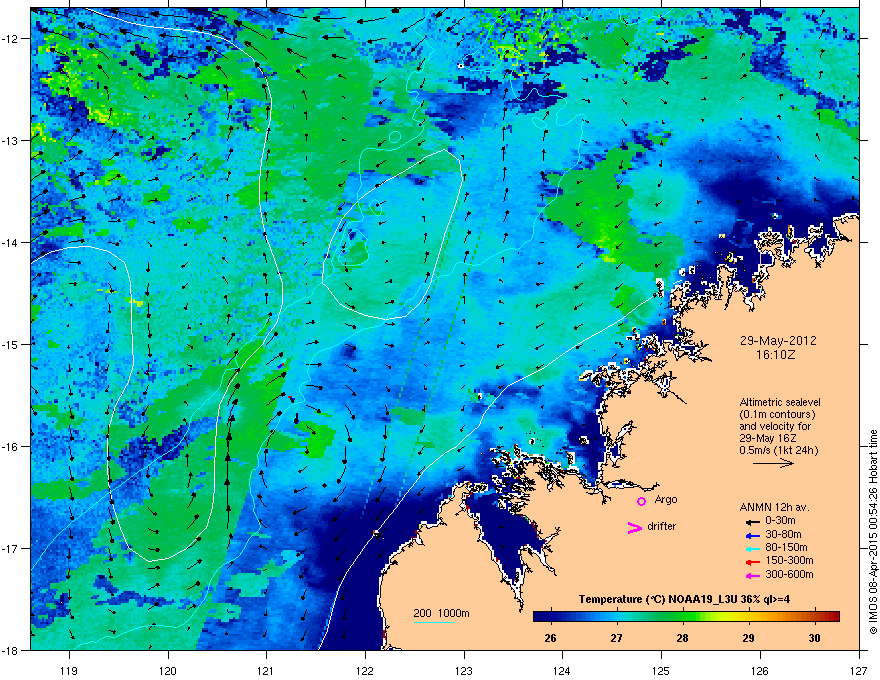
Task: Click the '120' longitude axis label
Action: (168, 670)
